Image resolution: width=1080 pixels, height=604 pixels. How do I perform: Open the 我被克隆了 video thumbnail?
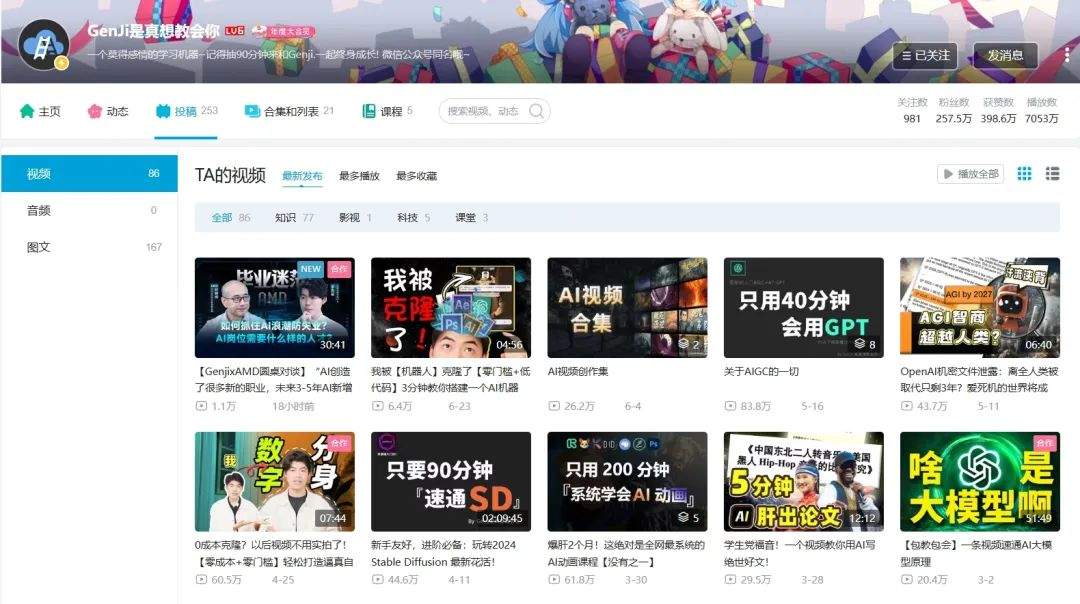point(450,307)
